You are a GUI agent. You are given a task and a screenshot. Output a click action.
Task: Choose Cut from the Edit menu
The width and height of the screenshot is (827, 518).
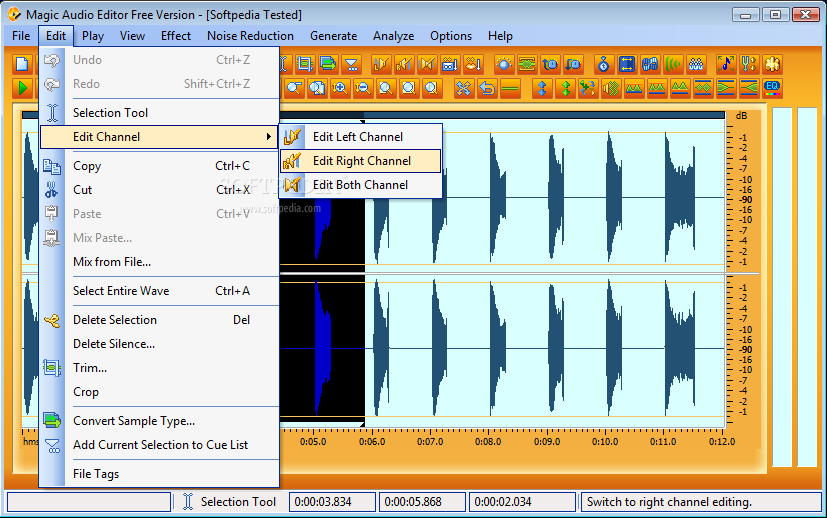(159, 190)
